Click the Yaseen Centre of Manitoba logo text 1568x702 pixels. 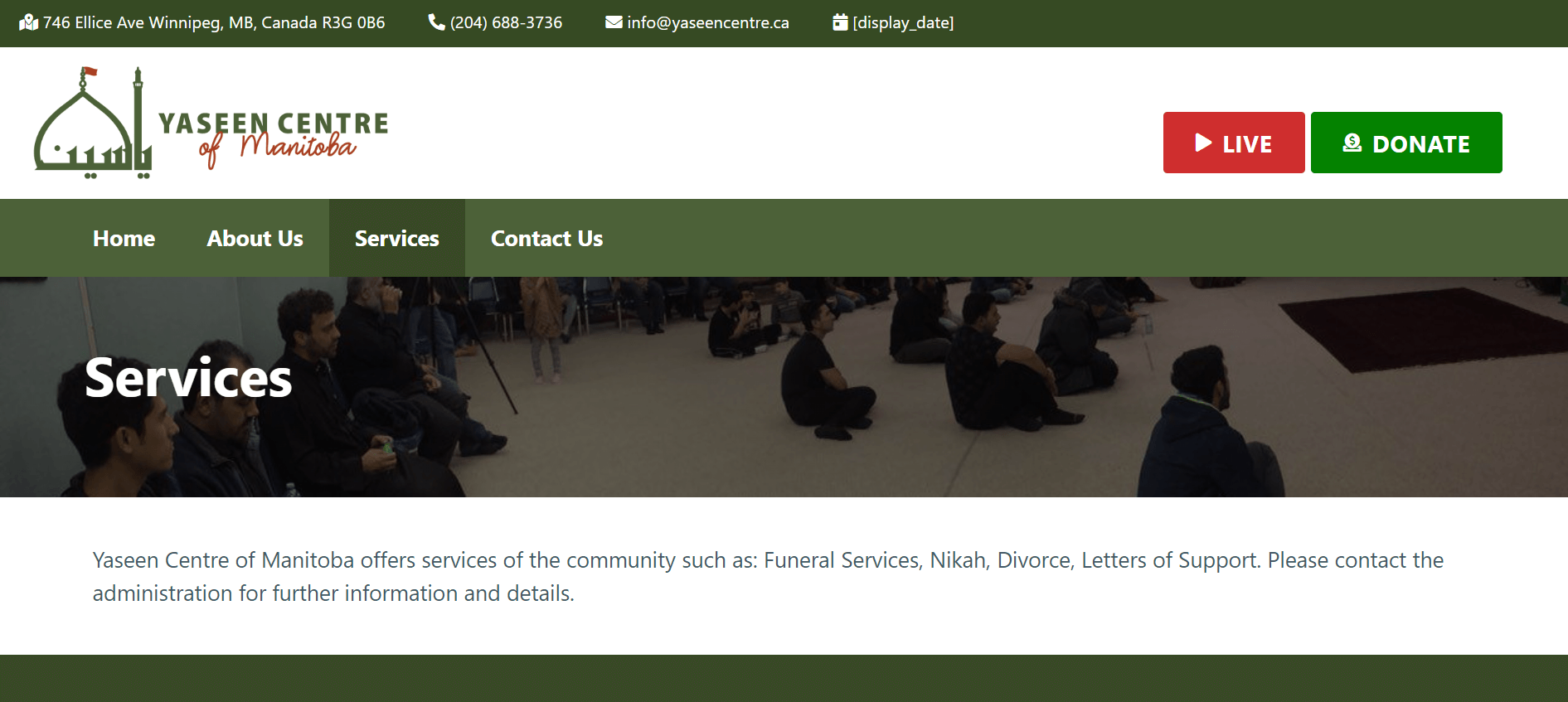click(273, 138)
